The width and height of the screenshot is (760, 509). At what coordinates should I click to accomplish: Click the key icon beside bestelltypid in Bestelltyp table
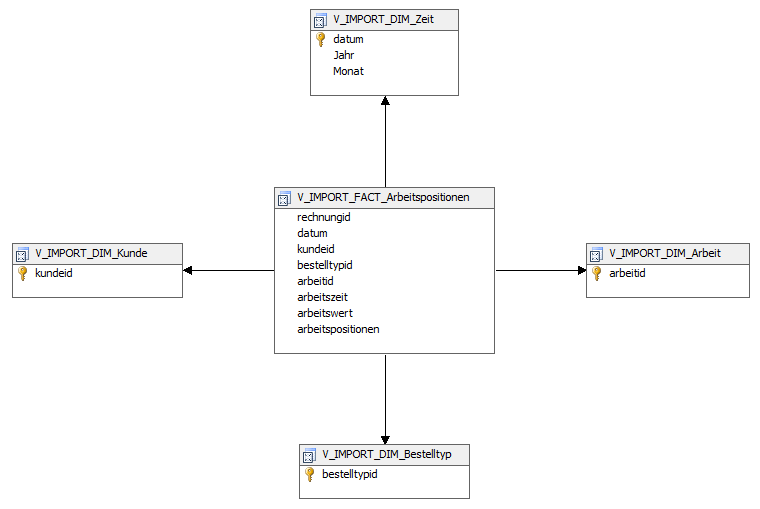coord(310,474)
